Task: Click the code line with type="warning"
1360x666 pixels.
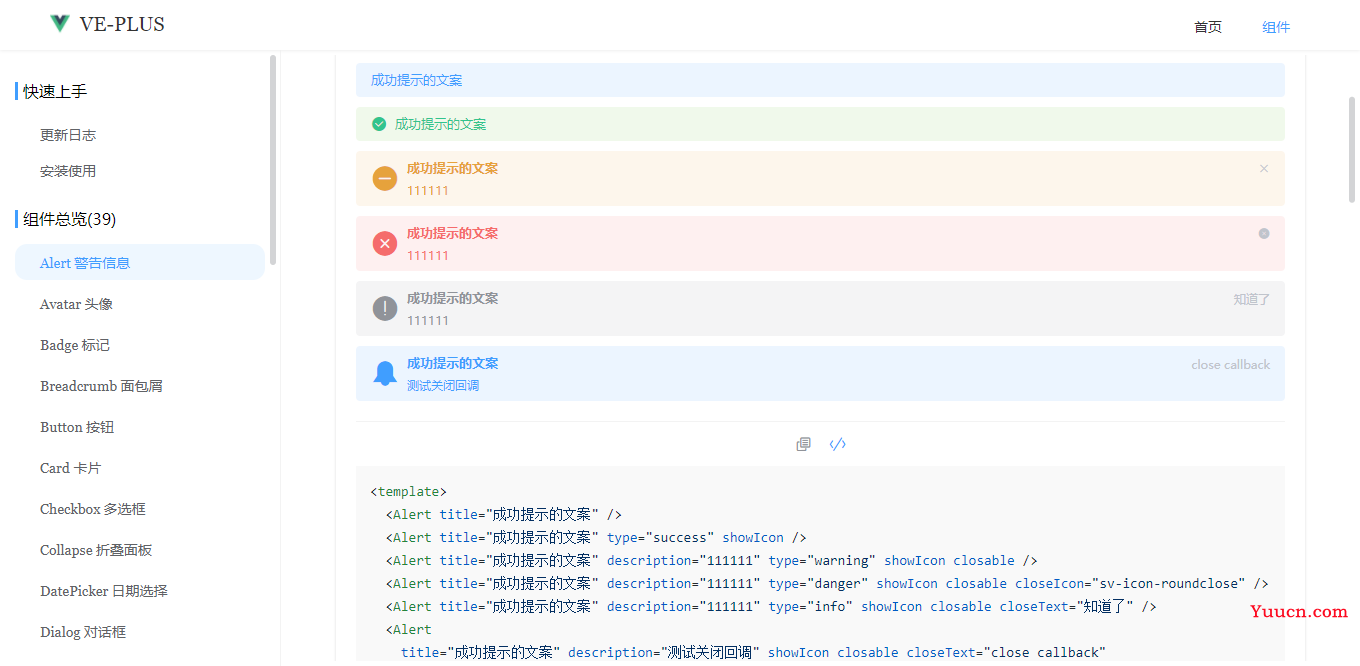Action: tap(711, 561)
